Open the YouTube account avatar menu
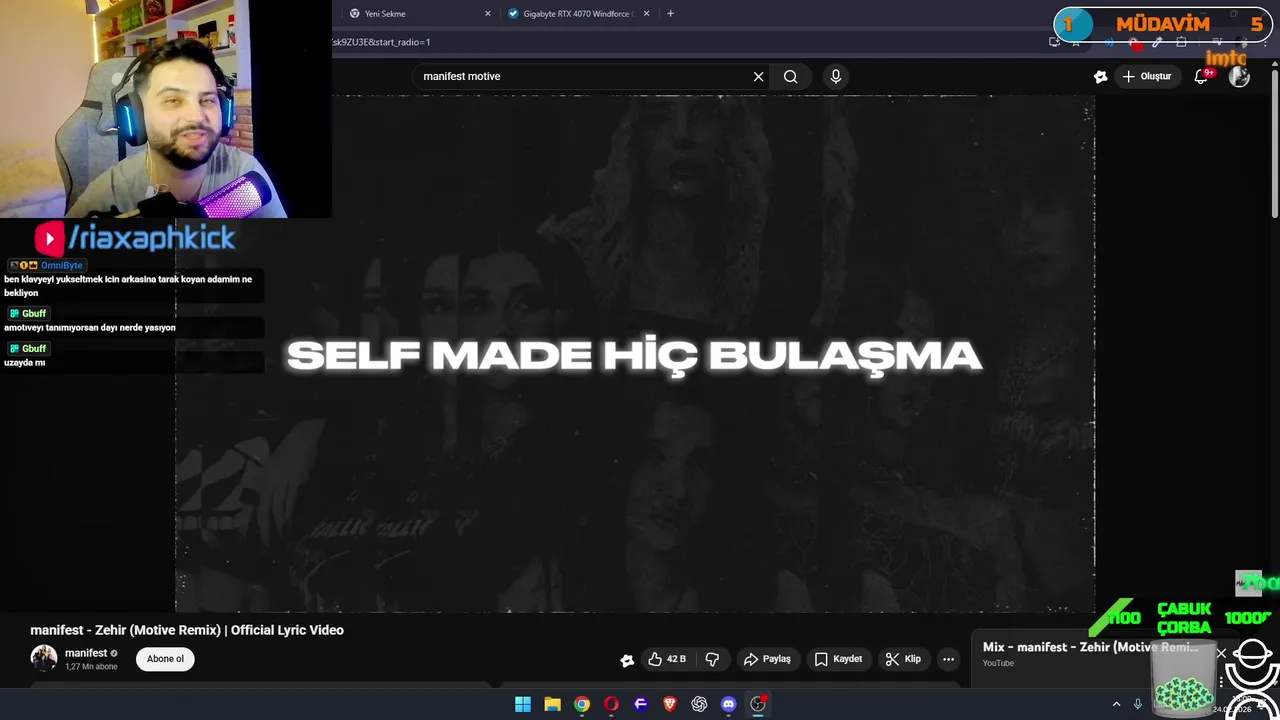 (x=1239, y=76)
